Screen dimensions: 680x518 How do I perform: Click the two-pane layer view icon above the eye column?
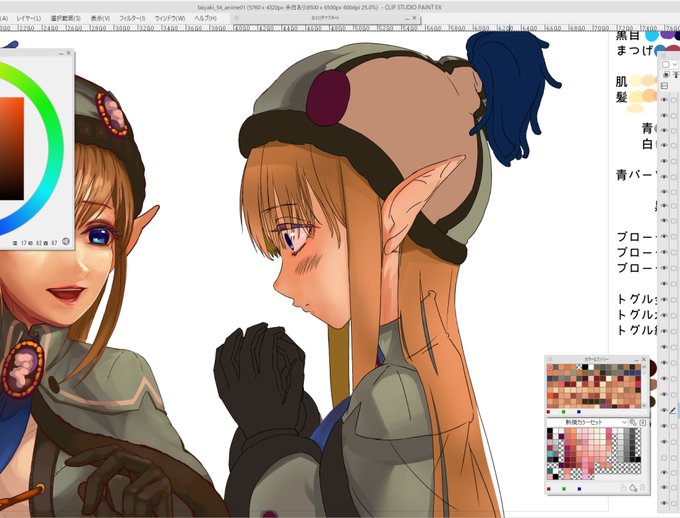click(664, 86)
